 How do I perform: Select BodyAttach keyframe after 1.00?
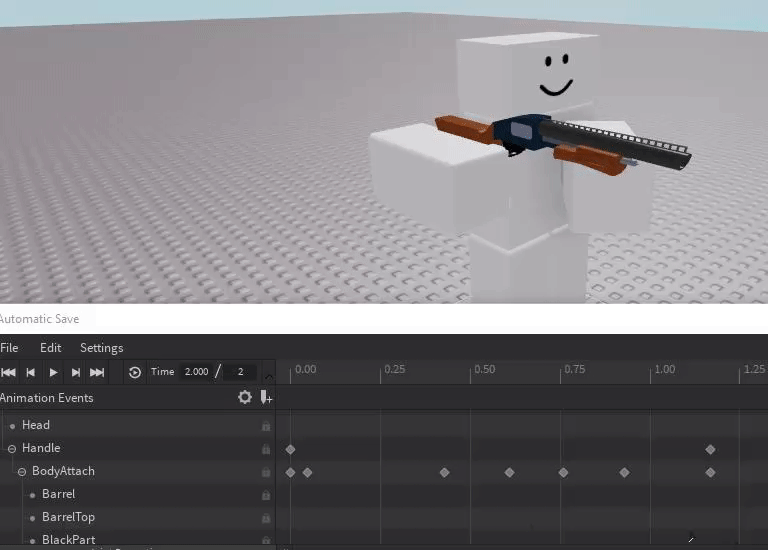tap(710, 473)
